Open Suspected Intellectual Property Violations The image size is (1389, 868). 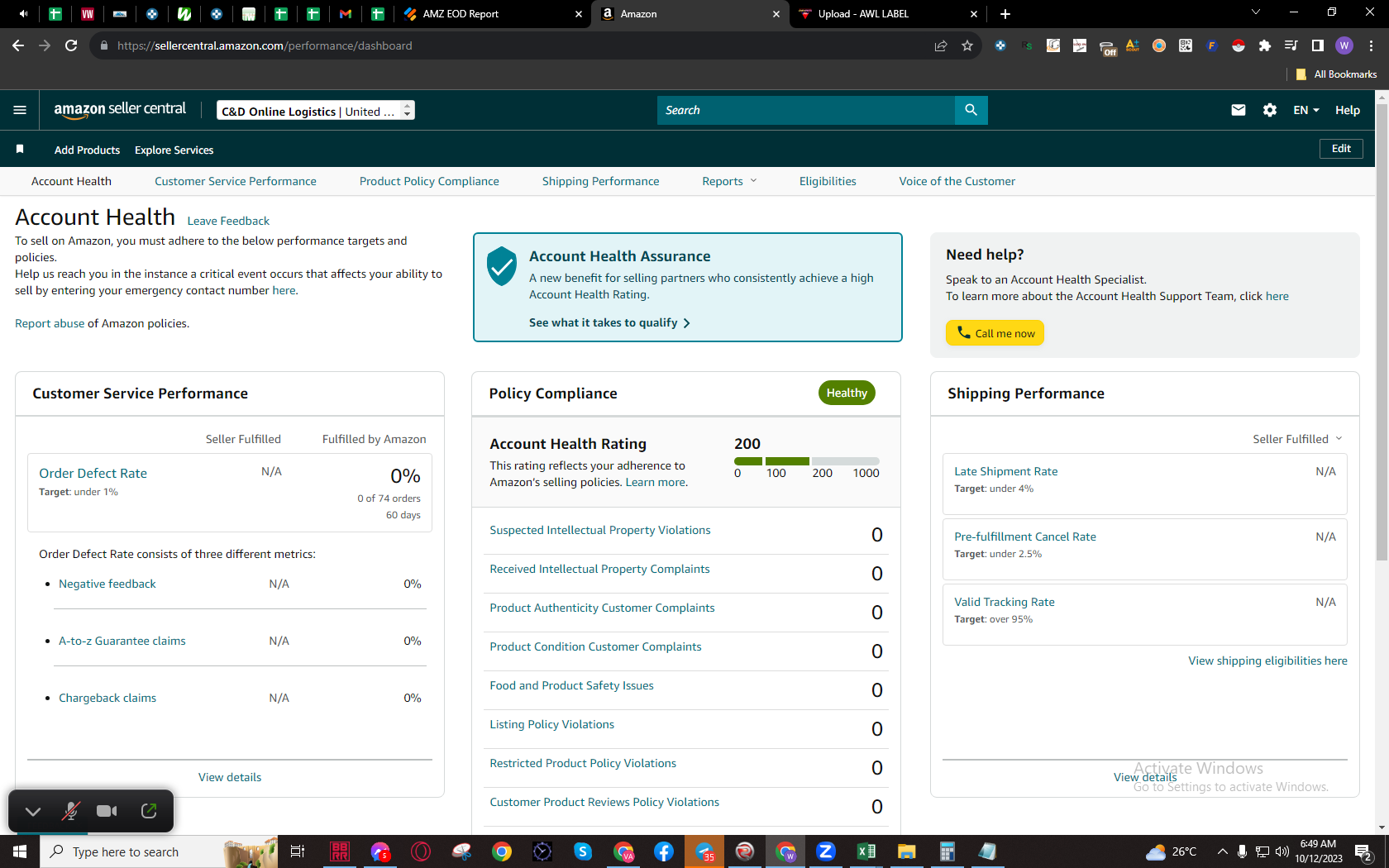pyautogui.click(x=600, y=530)
